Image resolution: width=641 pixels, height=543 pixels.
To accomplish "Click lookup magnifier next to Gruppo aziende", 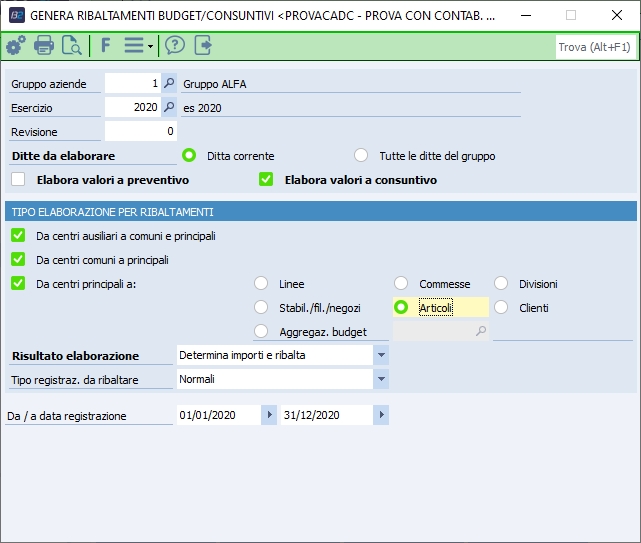I will 169,84.
